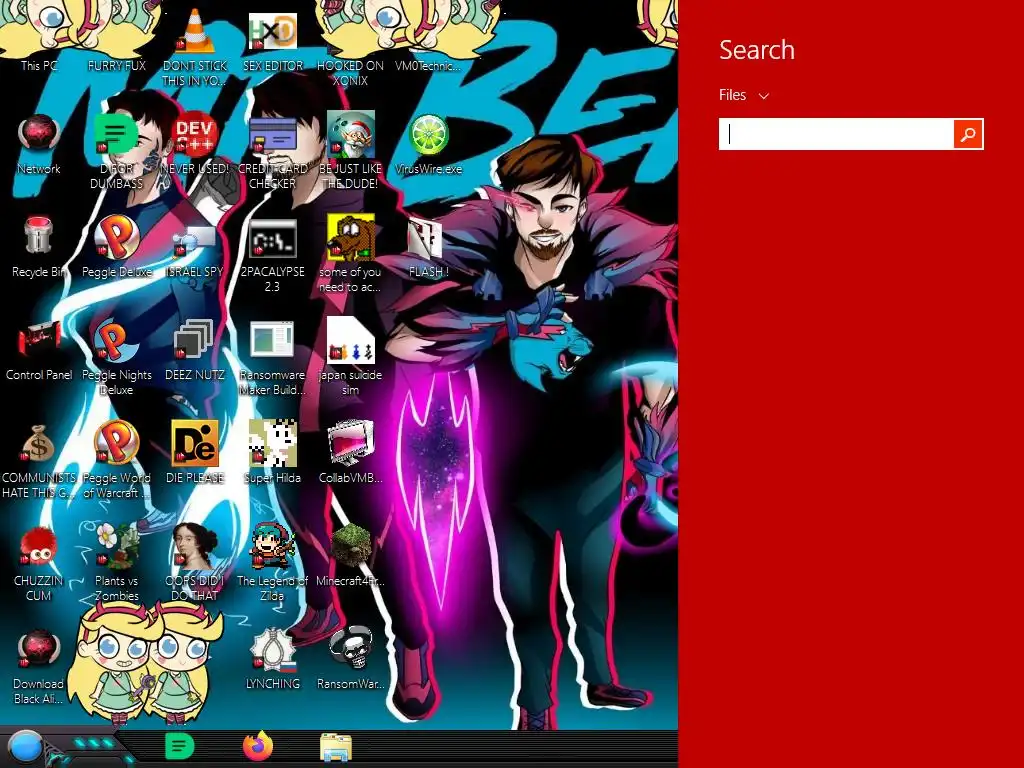Viewport: 1024px width, 768px height.
Task: Select the LYNCHING shortcut icon
Action: tap(272, 658)
